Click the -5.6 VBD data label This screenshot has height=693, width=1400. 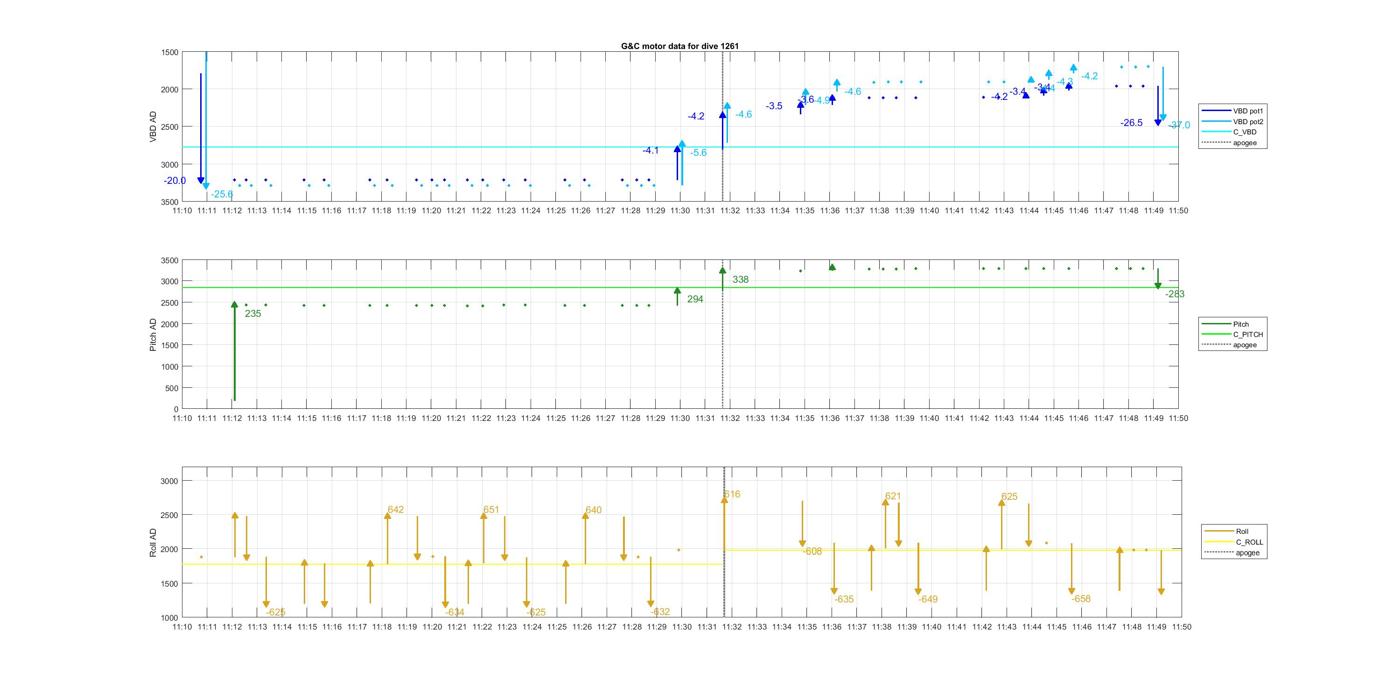click(698, 153)
